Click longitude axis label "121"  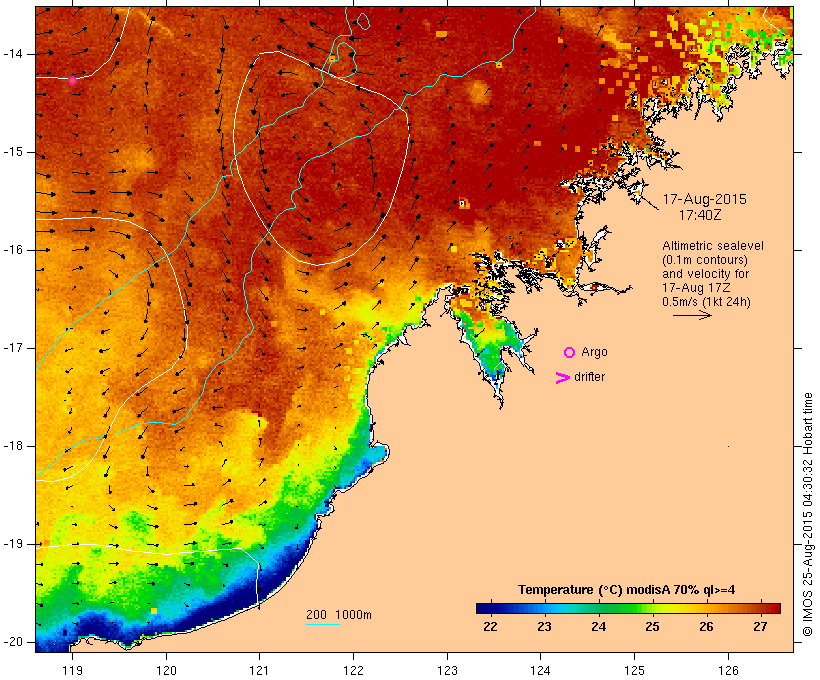click(x=259, y=670)
